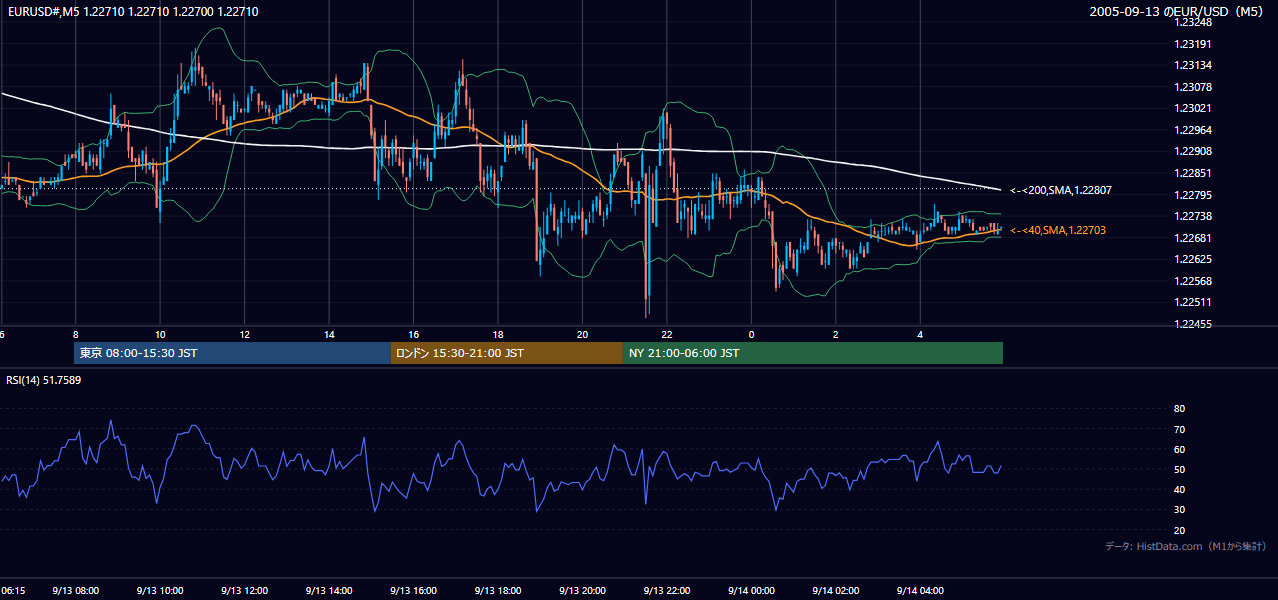Click the 9/14 02:00 time axis label

pyautogui.click(x=836, y=591)
